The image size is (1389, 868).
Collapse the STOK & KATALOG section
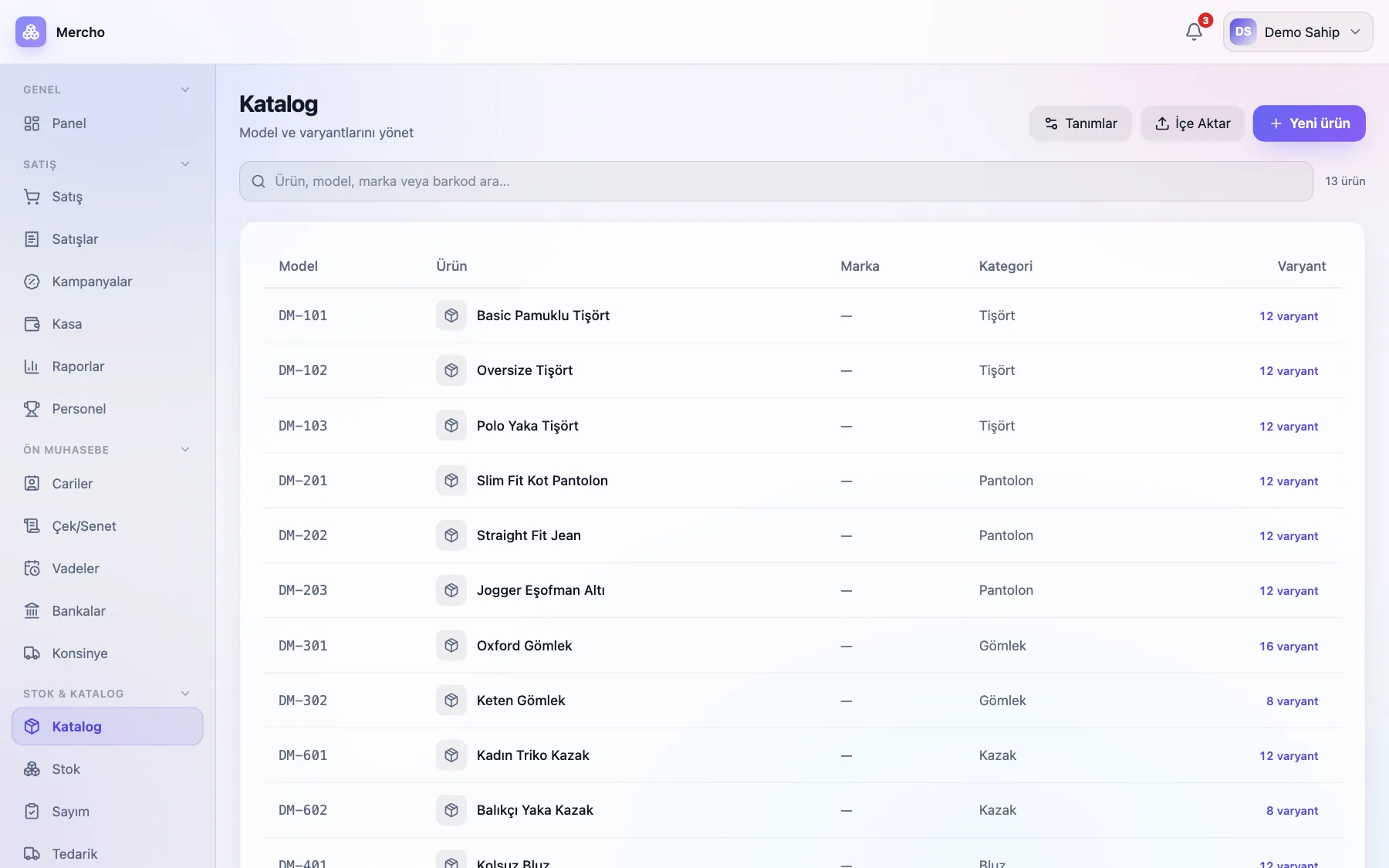(x=185, y=694)
